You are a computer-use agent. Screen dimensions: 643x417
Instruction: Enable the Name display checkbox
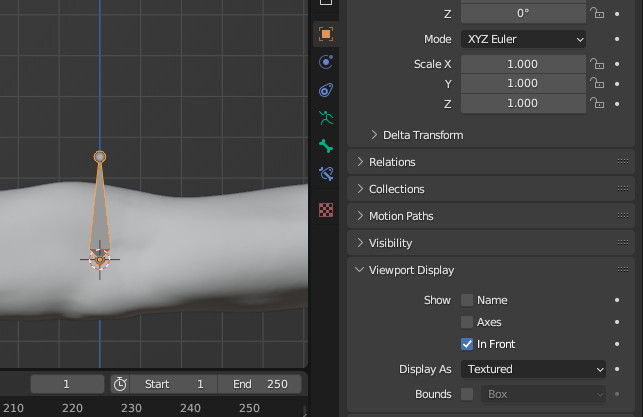point(467,300)
